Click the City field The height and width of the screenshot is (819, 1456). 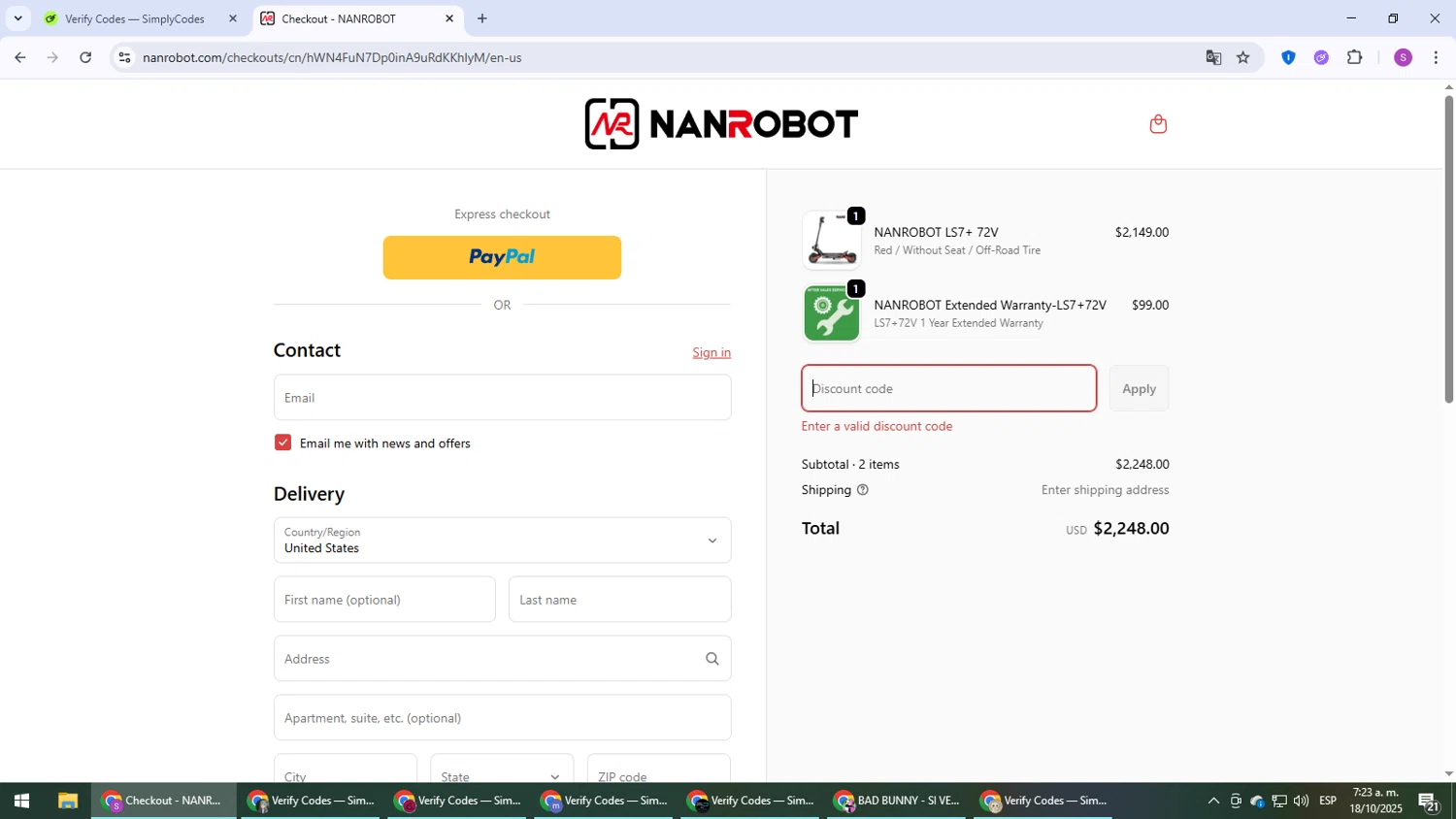[x=345, y=769]
